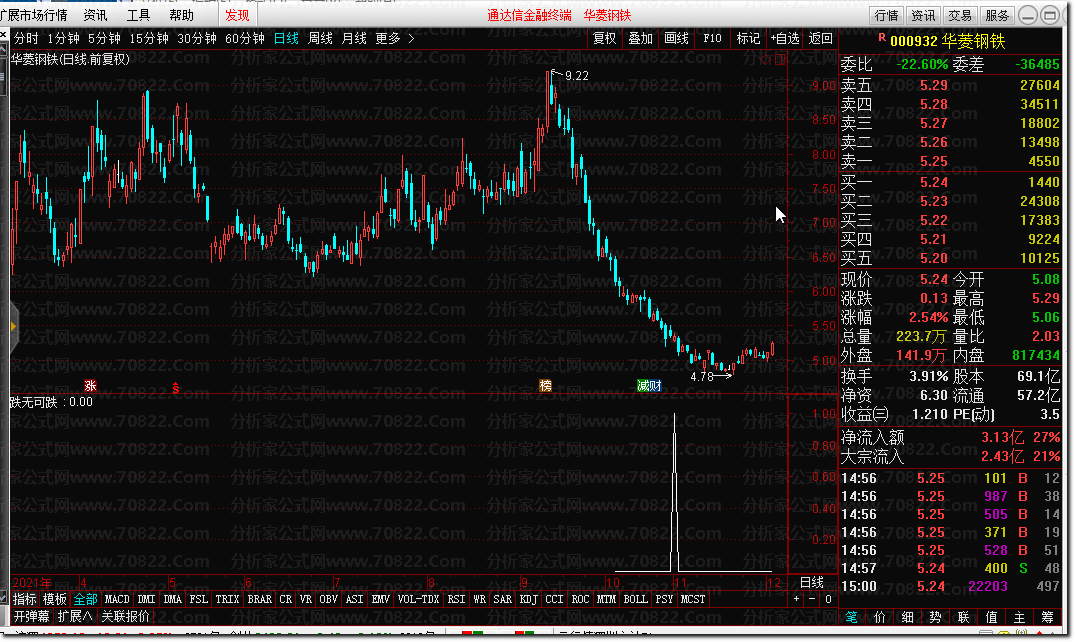This screenshot has height=642, width=1076.
Task: Click the red R margin mark before 000932
Action: [x=882, y=38]
